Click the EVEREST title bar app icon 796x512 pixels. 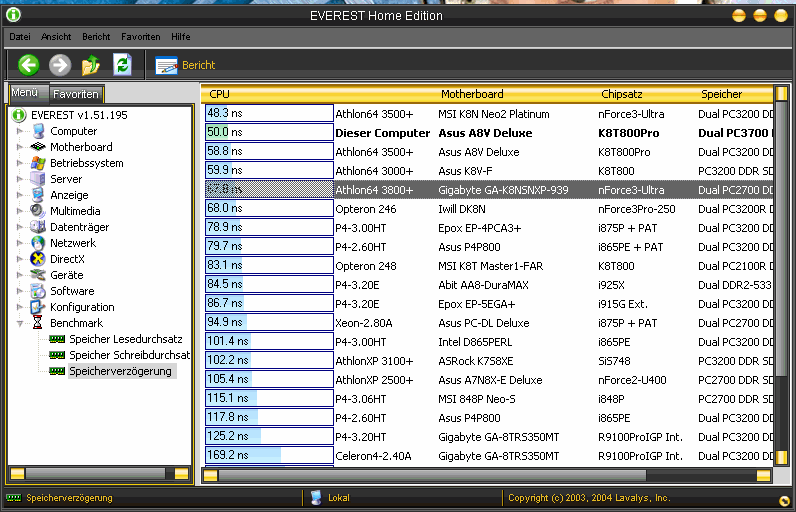point(13,15)
